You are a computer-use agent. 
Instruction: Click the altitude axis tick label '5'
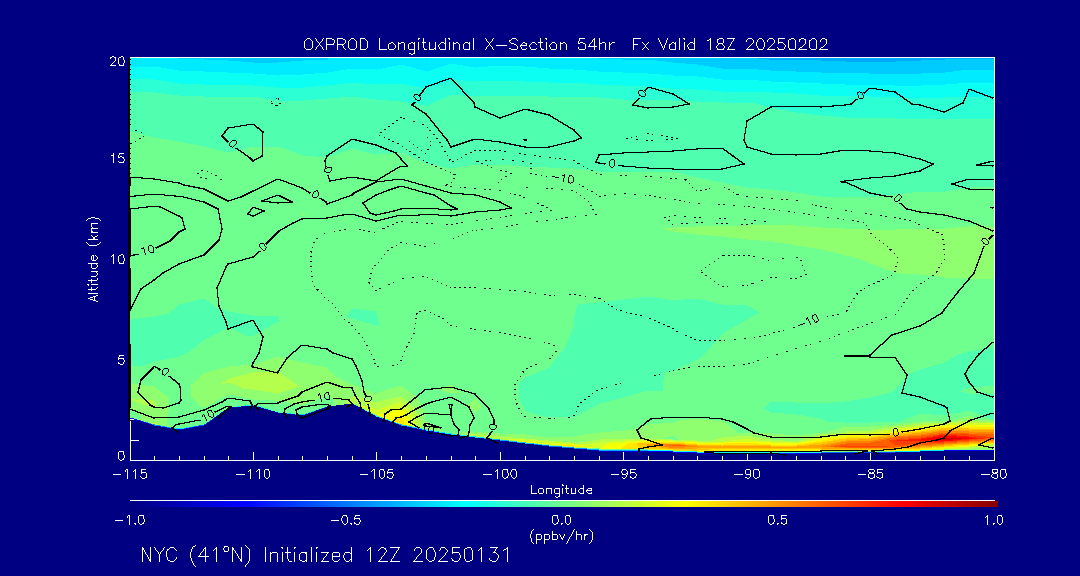tap(121, 360)
